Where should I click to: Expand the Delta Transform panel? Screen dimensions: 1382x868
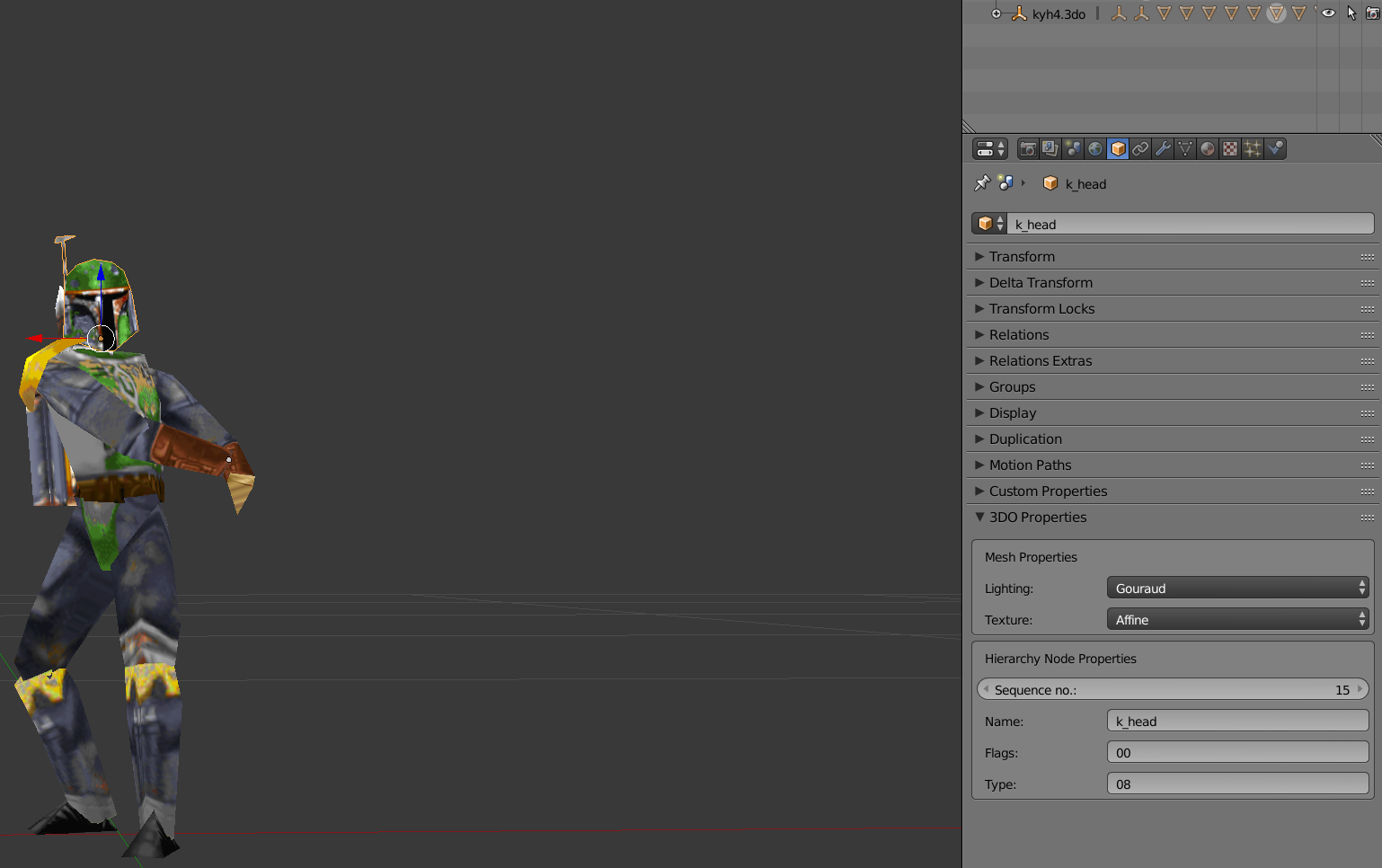click(x=1172, y=283)
